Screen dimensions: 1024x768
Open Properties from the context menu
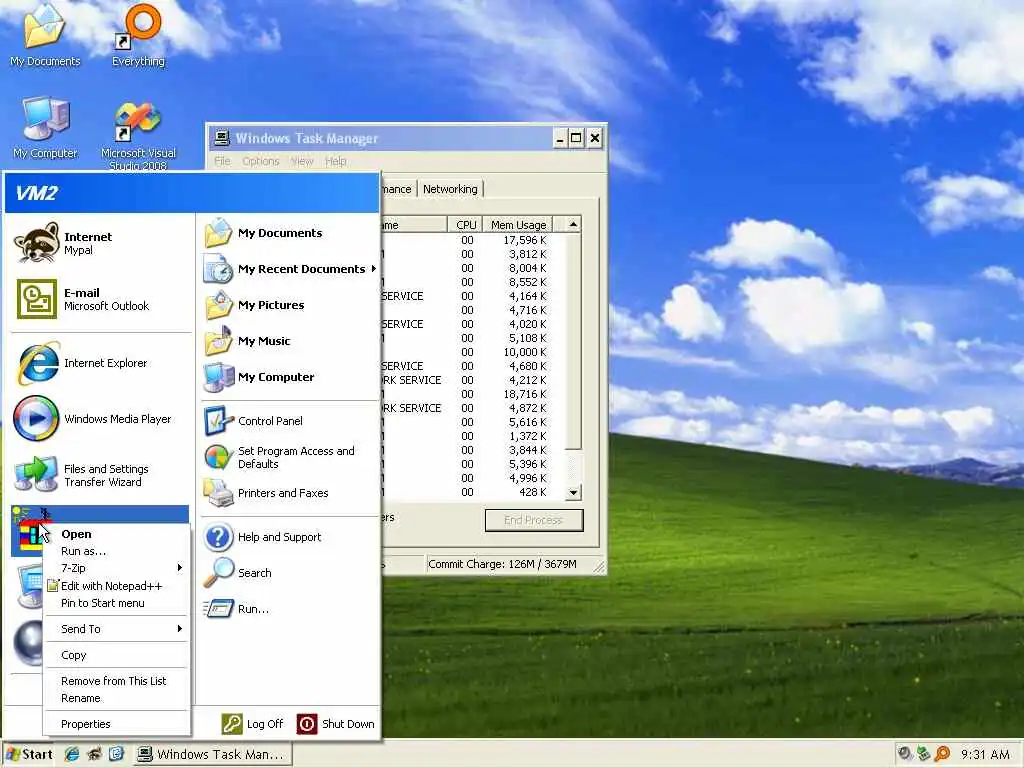(x=116, y=724)
